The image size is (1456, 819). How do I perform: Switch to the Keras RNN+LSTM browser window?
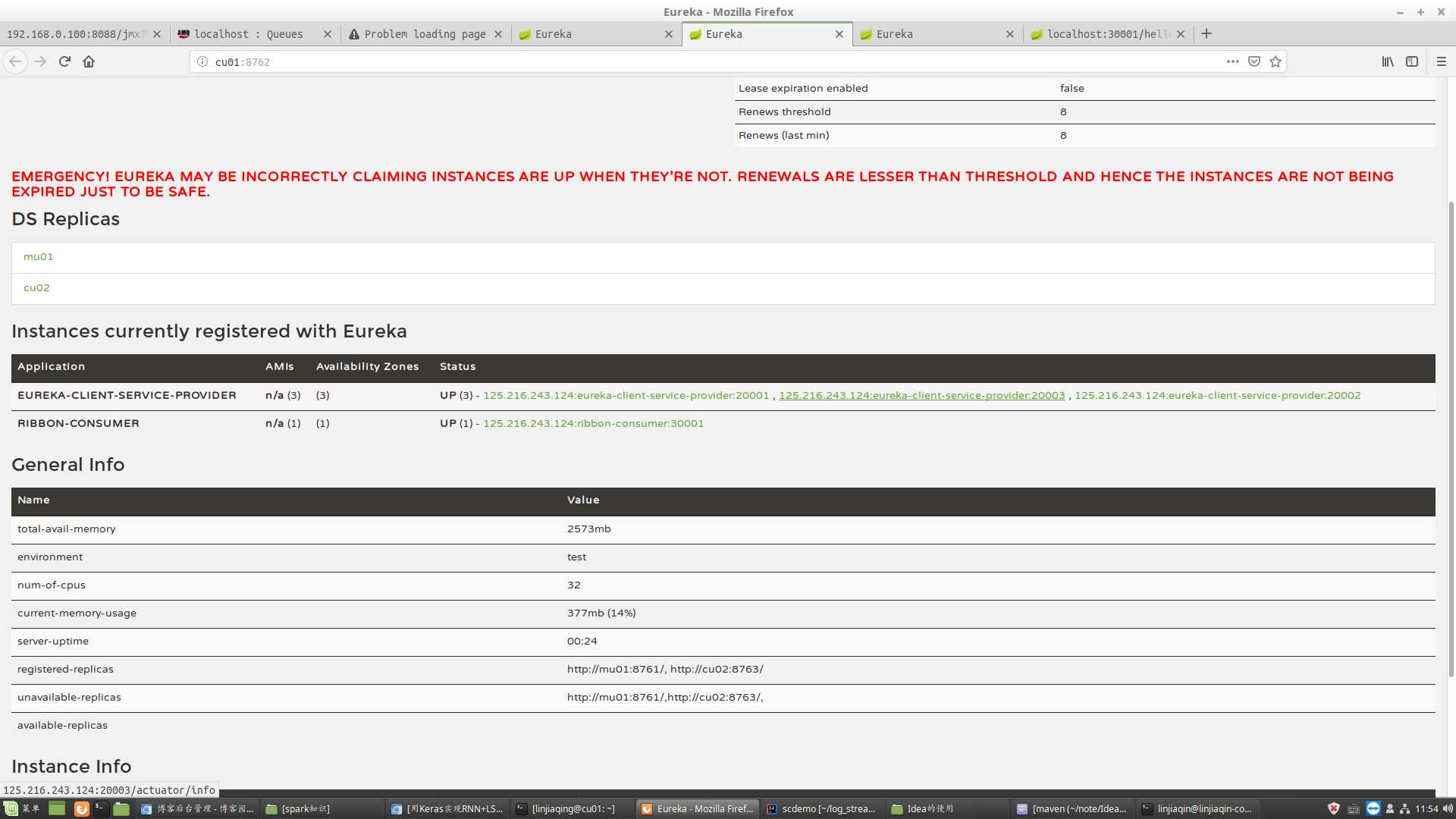[x=447, y=809]
